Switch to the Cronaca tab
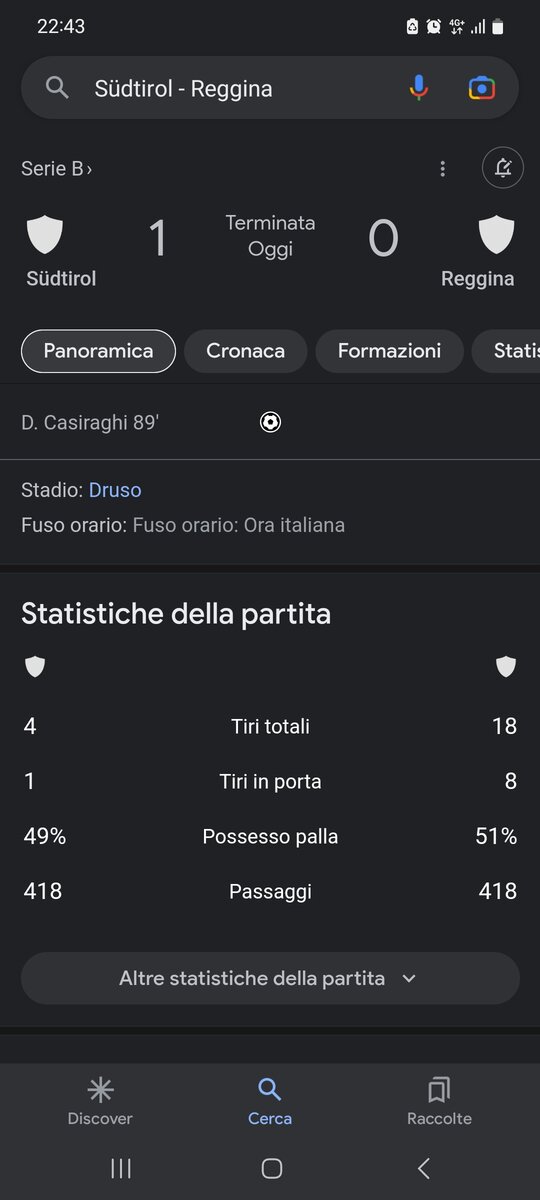The width and height of the screenshot is (540, 1200). (245, 351)
